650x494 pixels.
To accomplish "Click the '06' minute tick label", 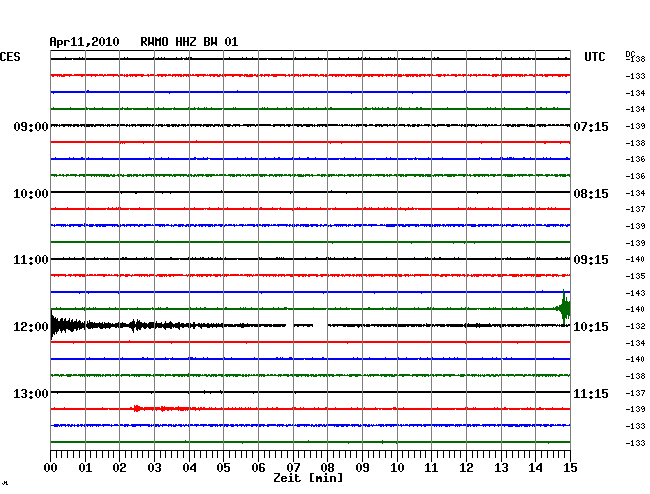I will tap(258, 468).
